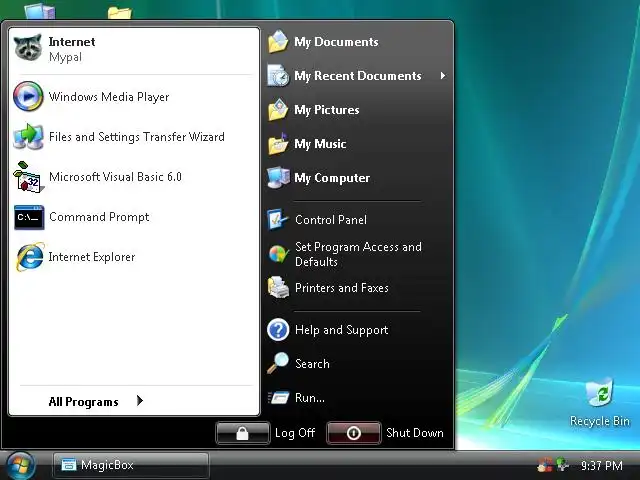Image resolution: width=640 pixels, height=480 pixels.
Task: Click Internet Explorer menu text
Action: [x=92, y=257]
